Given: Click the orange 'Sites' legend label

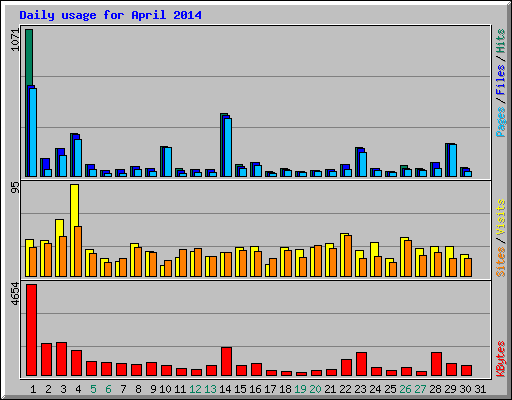Looking at the screenshot, I should [x=501, y=262].
